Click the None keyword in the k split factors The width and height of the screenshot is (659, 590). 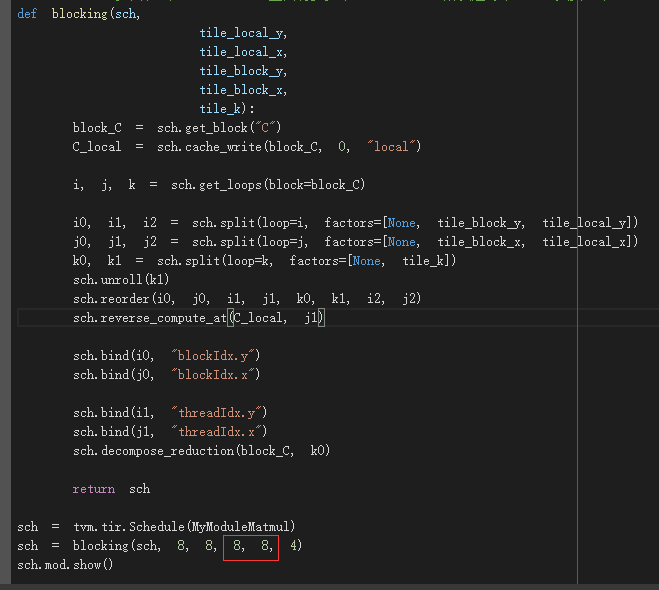366,261
